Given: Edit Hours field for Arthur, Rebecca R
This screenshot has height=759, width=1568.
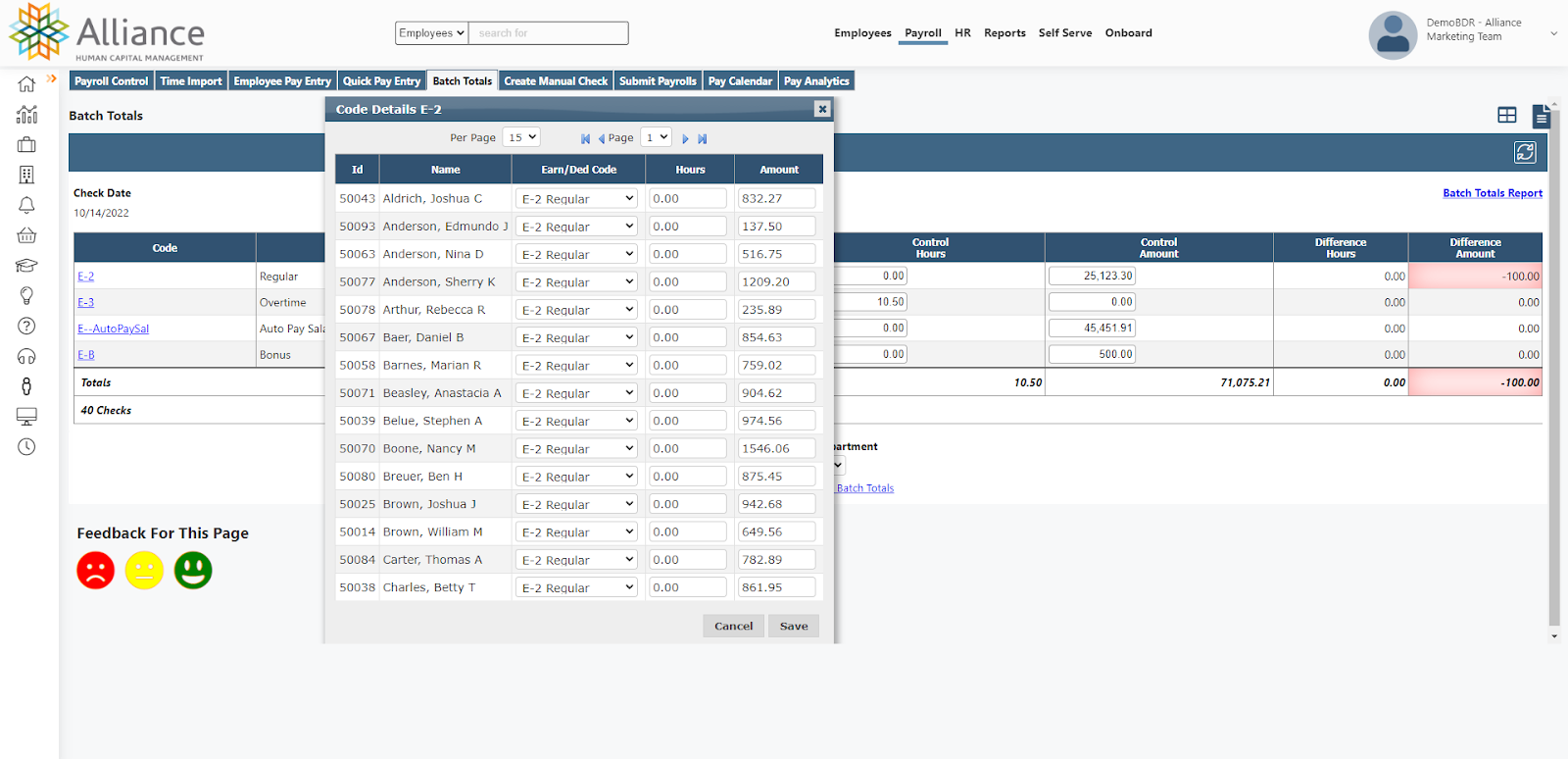Looking at the screenshot, I should coord(687,309).
